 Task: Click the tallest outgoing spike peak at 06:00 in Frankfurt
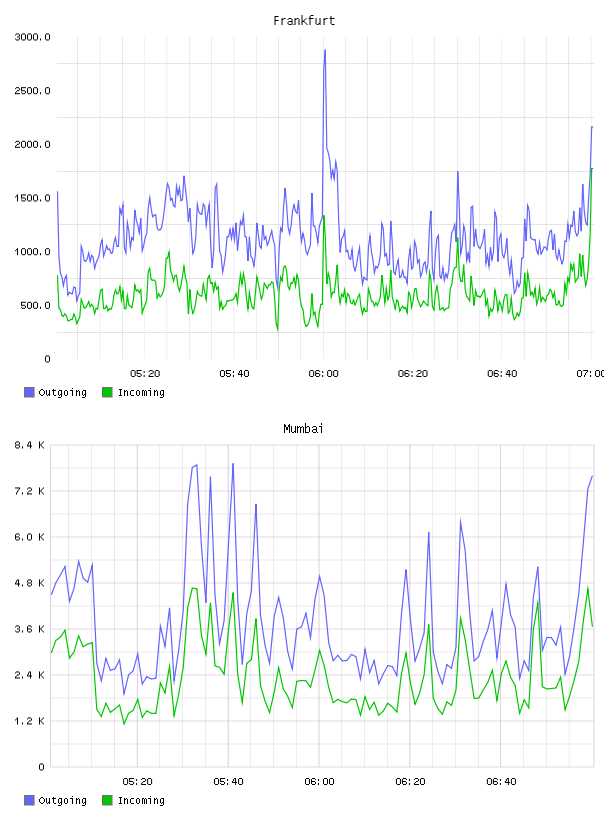[x=325, y=50]
